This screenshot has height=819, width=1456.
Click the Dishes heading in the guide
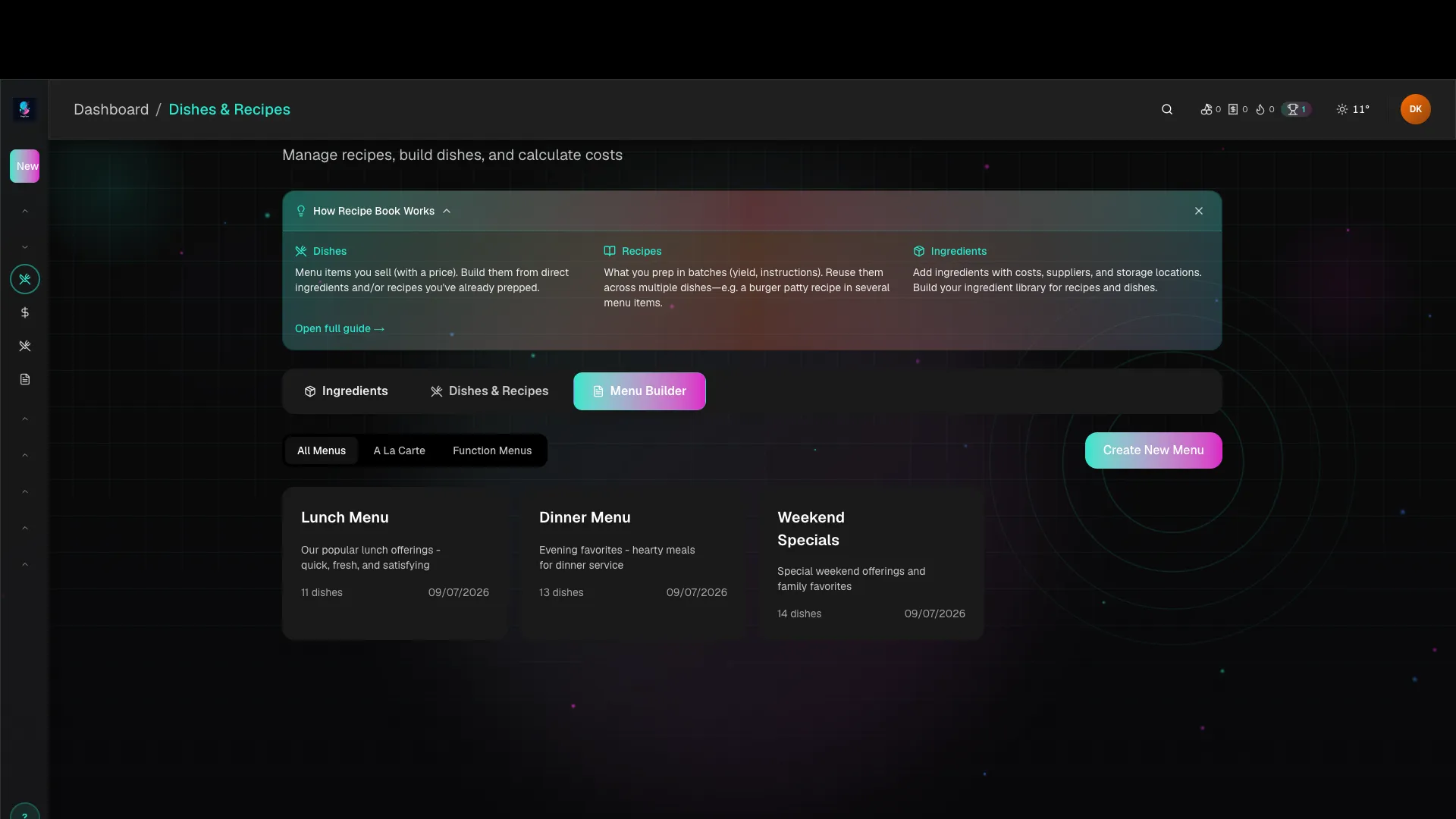point(330,251)
